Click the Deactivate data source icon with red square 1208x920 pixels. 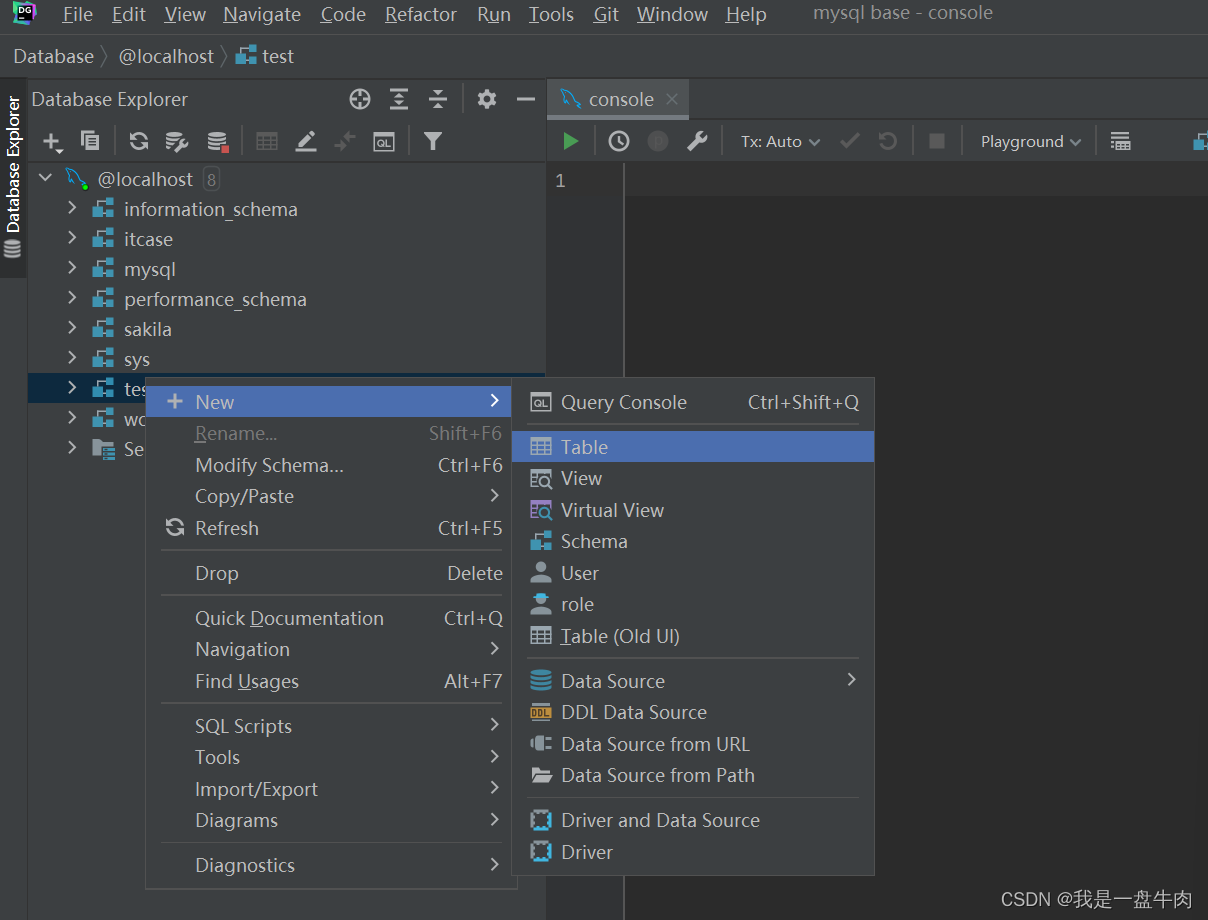pyautogui.click(x=217, y=141)
